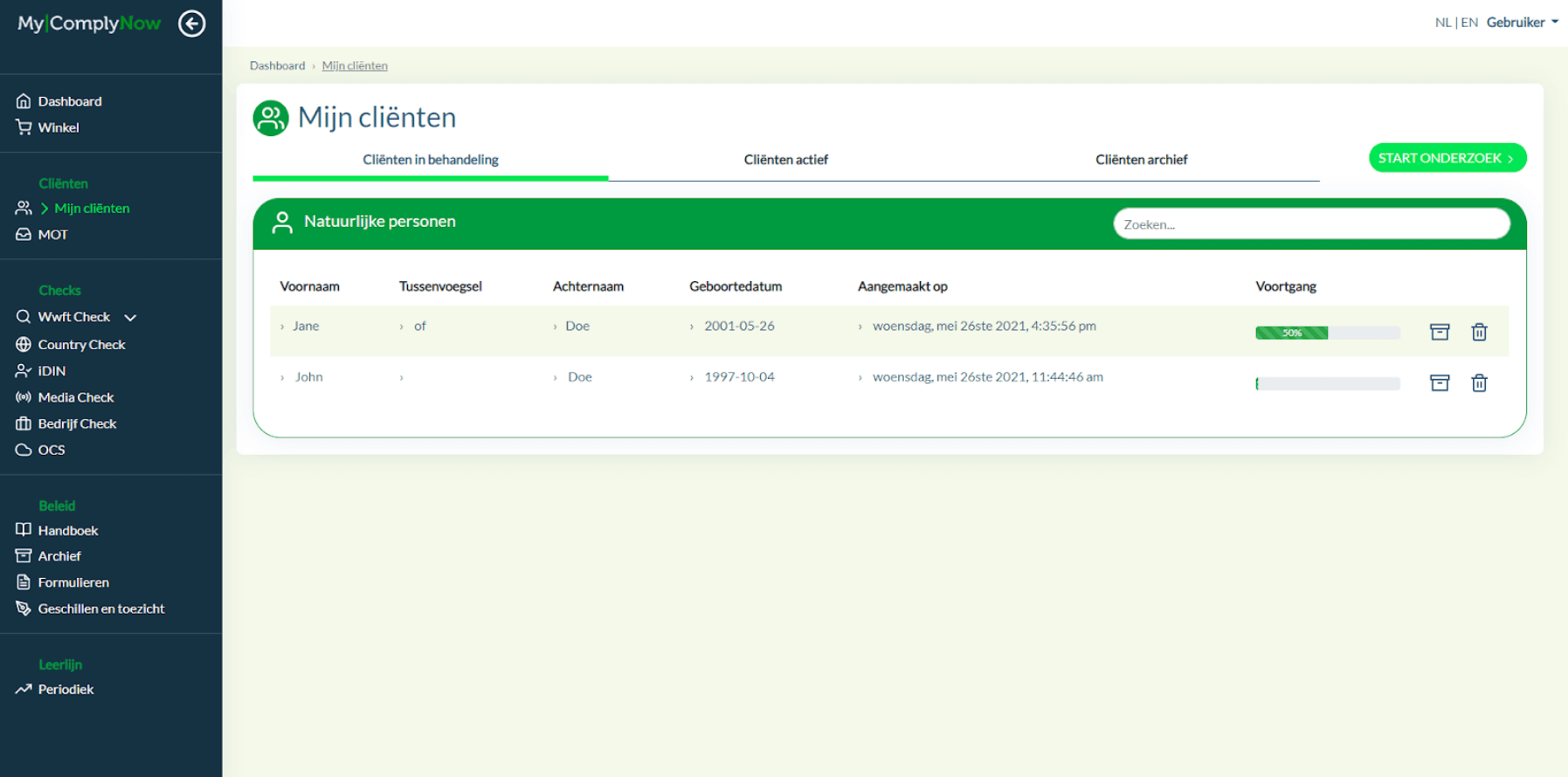Collapse sidebar with the back arrow icon

point(191,24)
